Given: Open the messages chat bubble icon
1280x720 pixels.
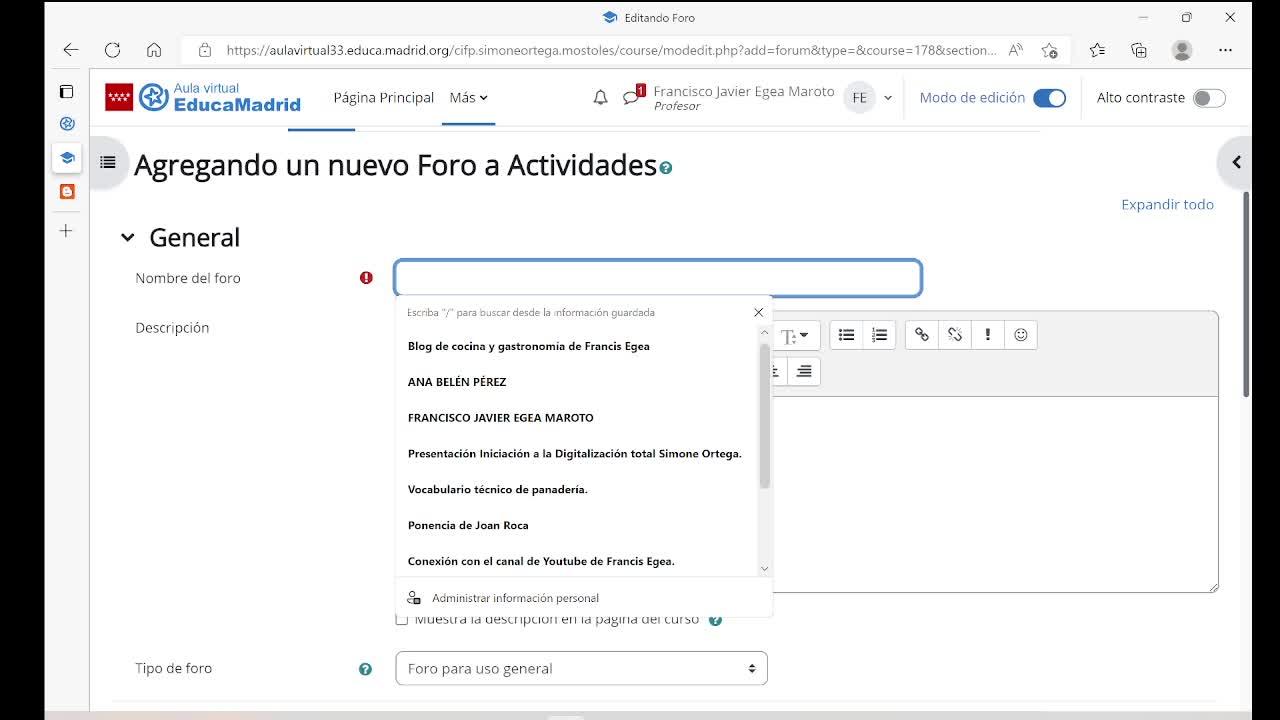Looking at the screenshot, I should 630,98.
